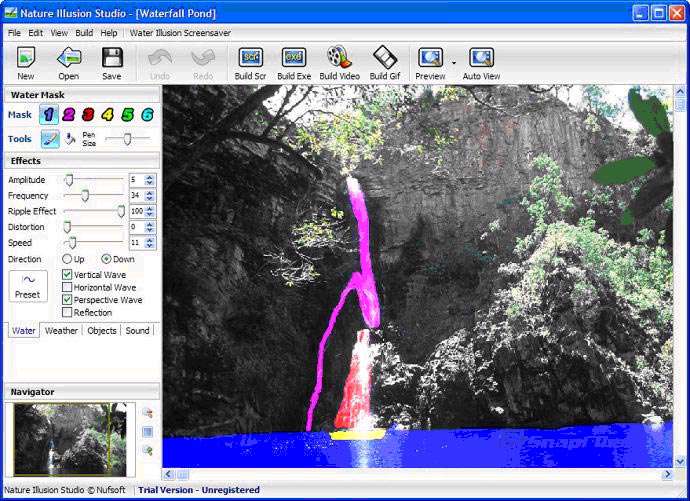Screen dimensions: 690x501
Task: Click the canvas vertical scrollbar down arrow
Action: [680, 462]
